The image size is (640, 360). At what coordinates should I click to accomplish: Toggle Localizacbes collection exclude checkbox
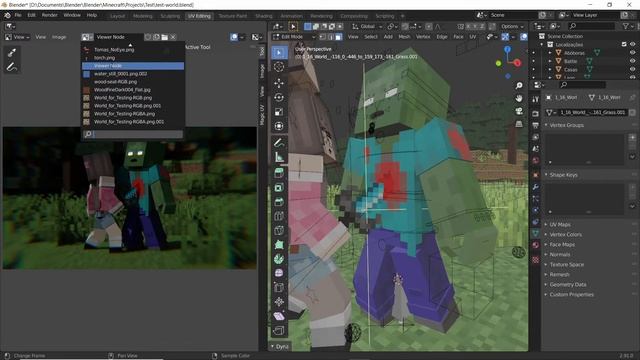click(x=624, y=44)
